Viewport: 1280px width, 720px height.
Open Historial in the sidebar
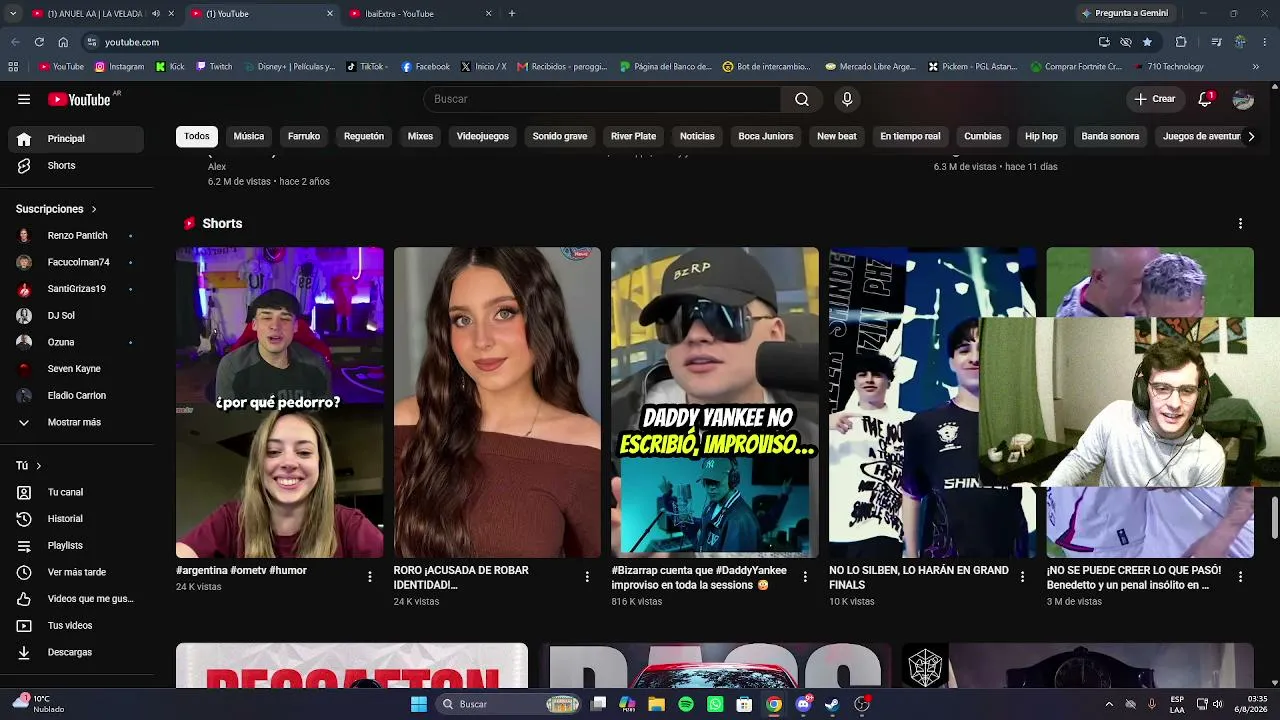[77, 519]
